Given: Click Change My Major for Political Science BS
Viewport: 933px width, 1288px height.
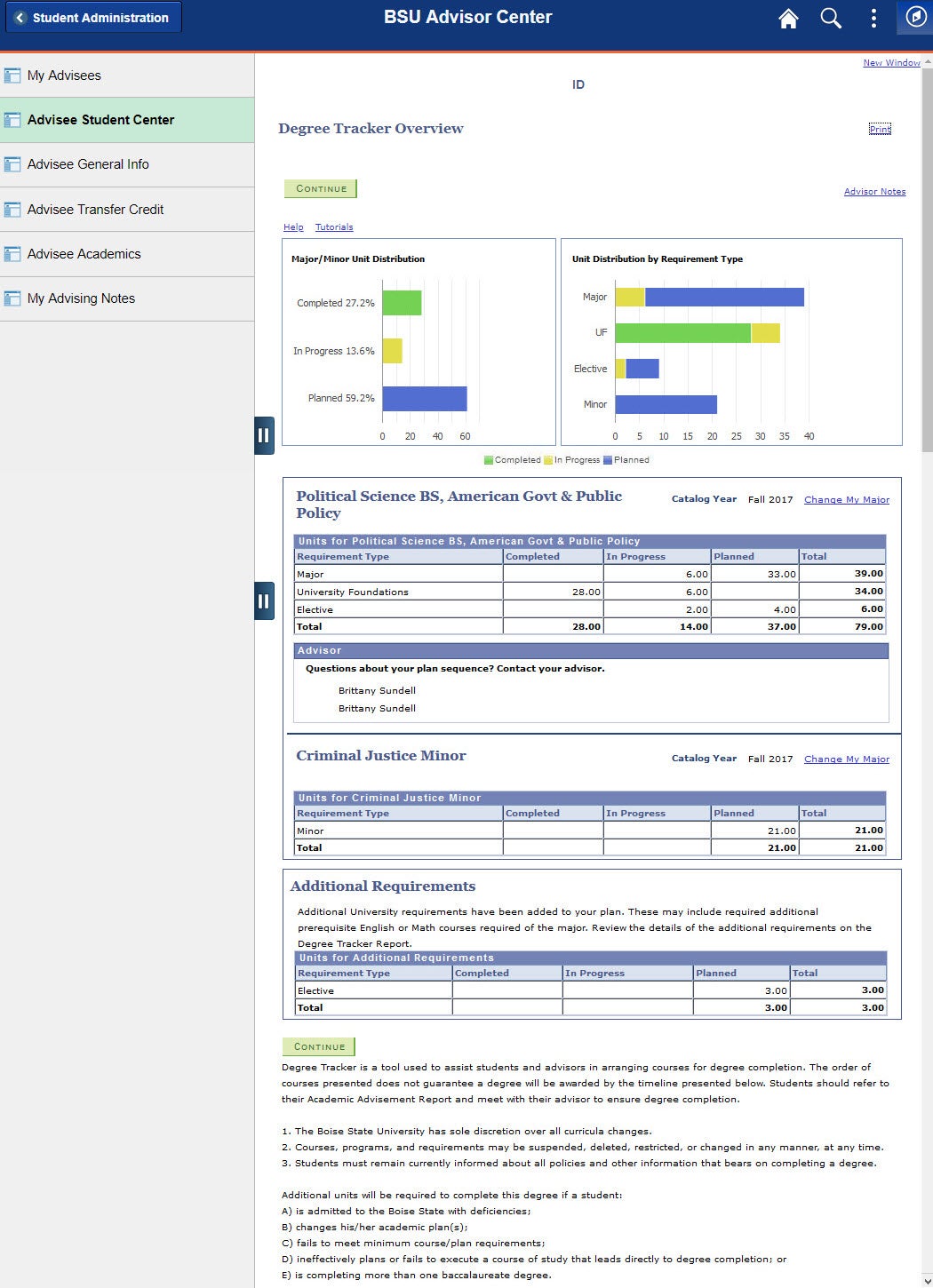Looking at the screenshot, I should (847, 500).
